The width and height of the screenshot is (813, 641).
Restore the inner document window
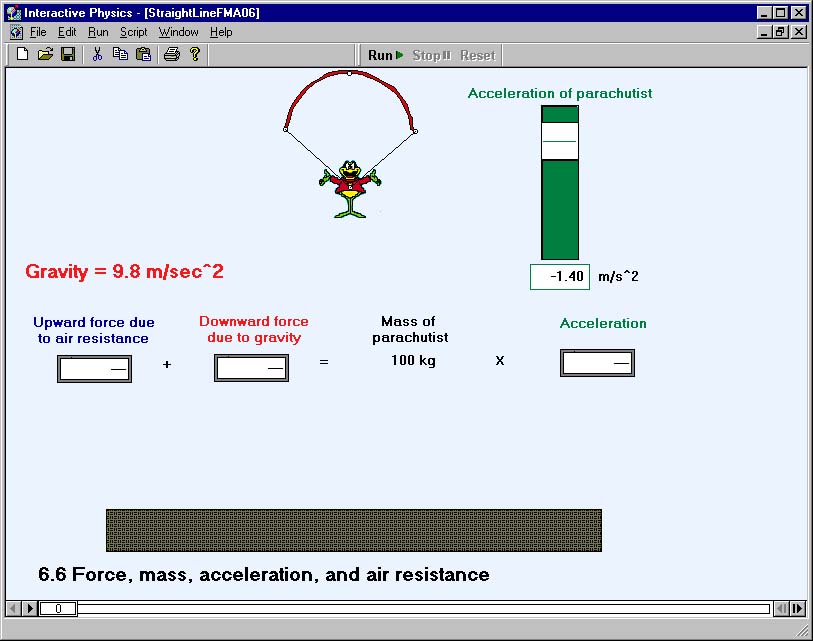781,32
